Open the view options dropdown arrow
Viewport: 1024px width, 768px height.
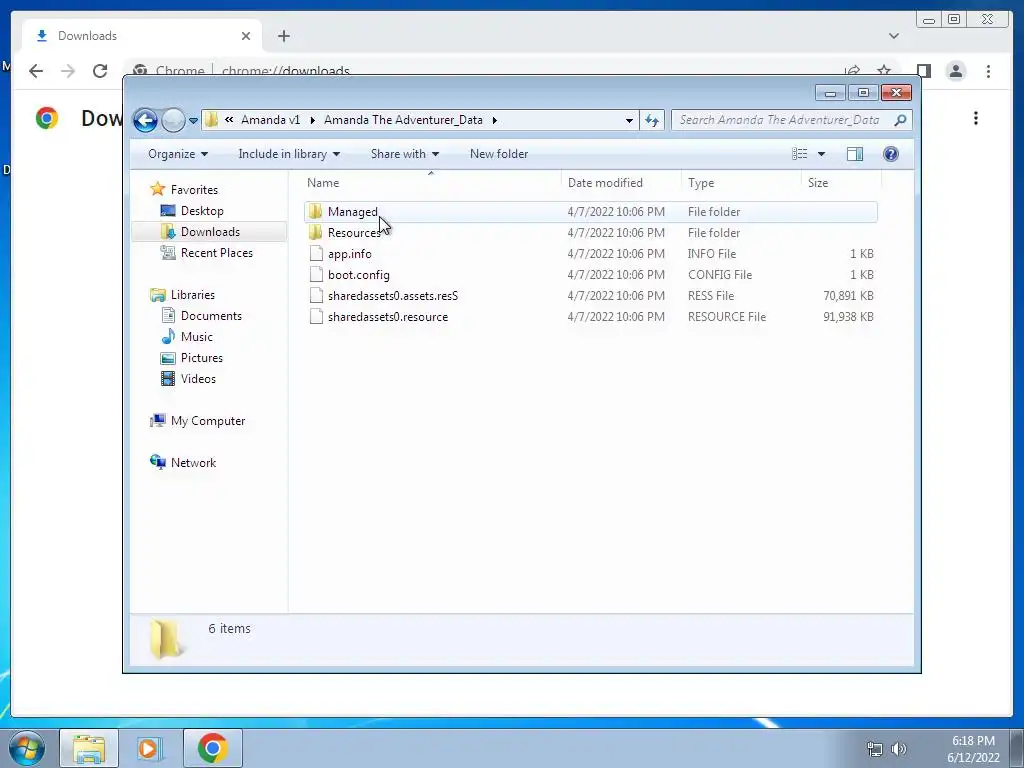pos(822,154)
